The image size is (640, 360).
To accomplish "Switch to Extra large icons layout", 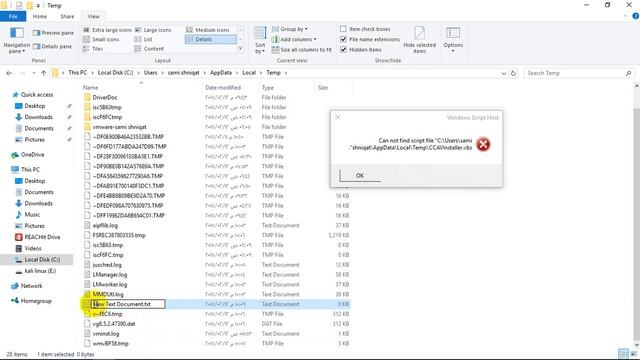I will (x=107, y=30).
